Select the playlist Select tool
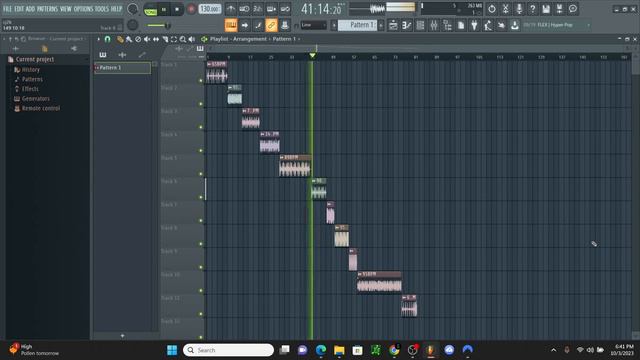Viewport: 640px width, 360px height. point(174,39)
